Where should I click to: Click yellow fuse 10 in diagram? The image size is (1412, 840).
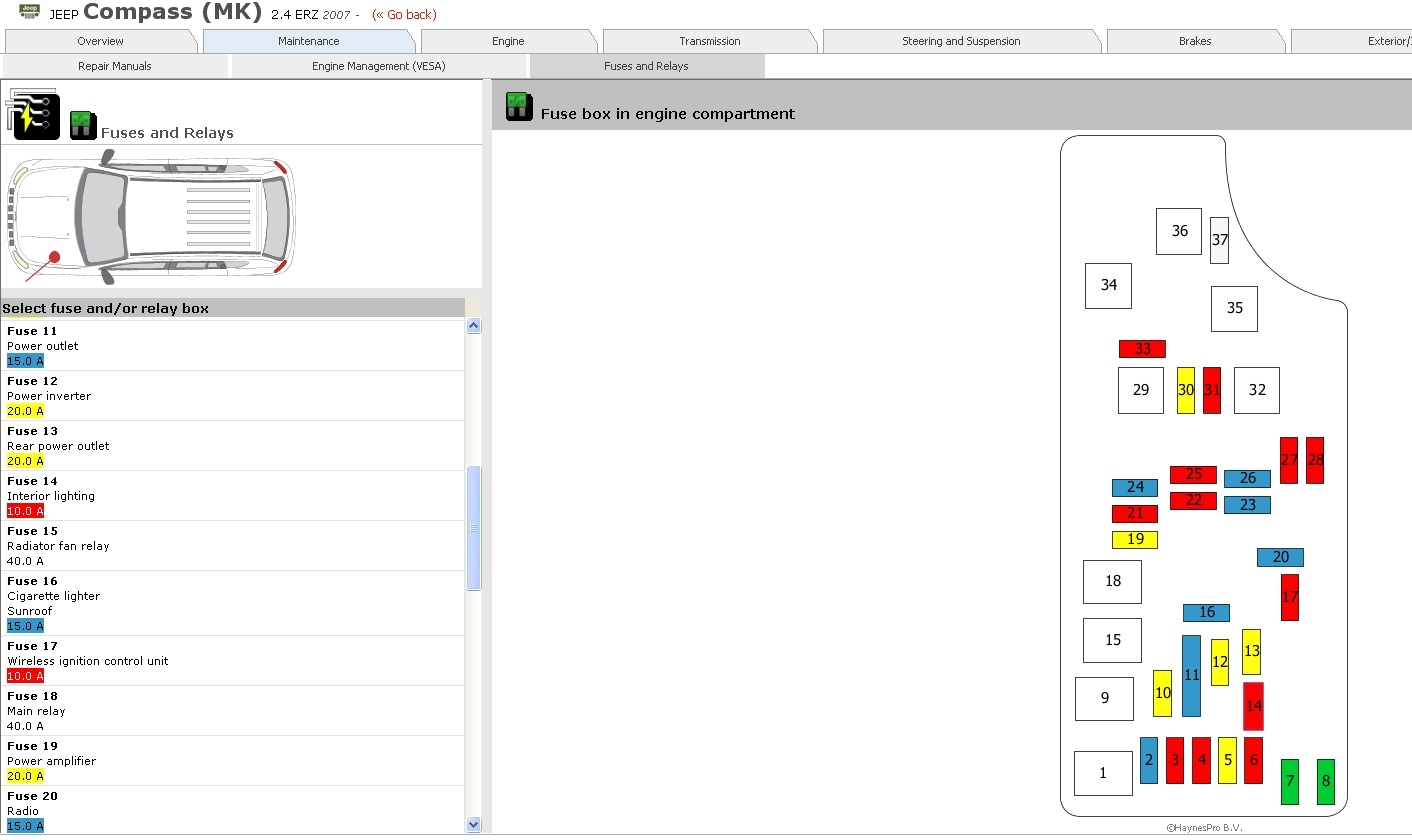pyautogui.click(x=1162, y=693)
